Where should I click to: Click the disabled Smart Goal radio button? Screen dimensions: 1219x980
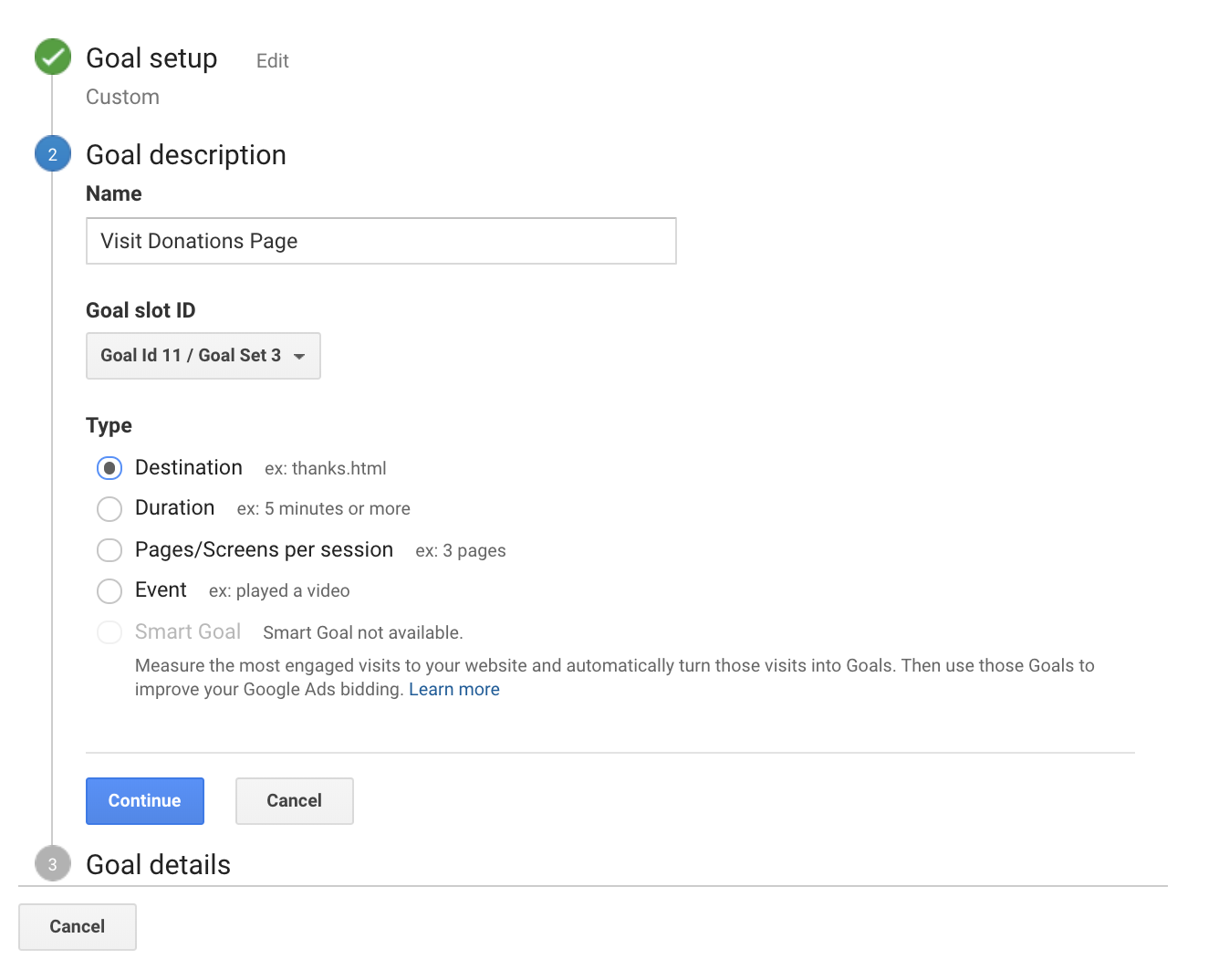[109, 632]
